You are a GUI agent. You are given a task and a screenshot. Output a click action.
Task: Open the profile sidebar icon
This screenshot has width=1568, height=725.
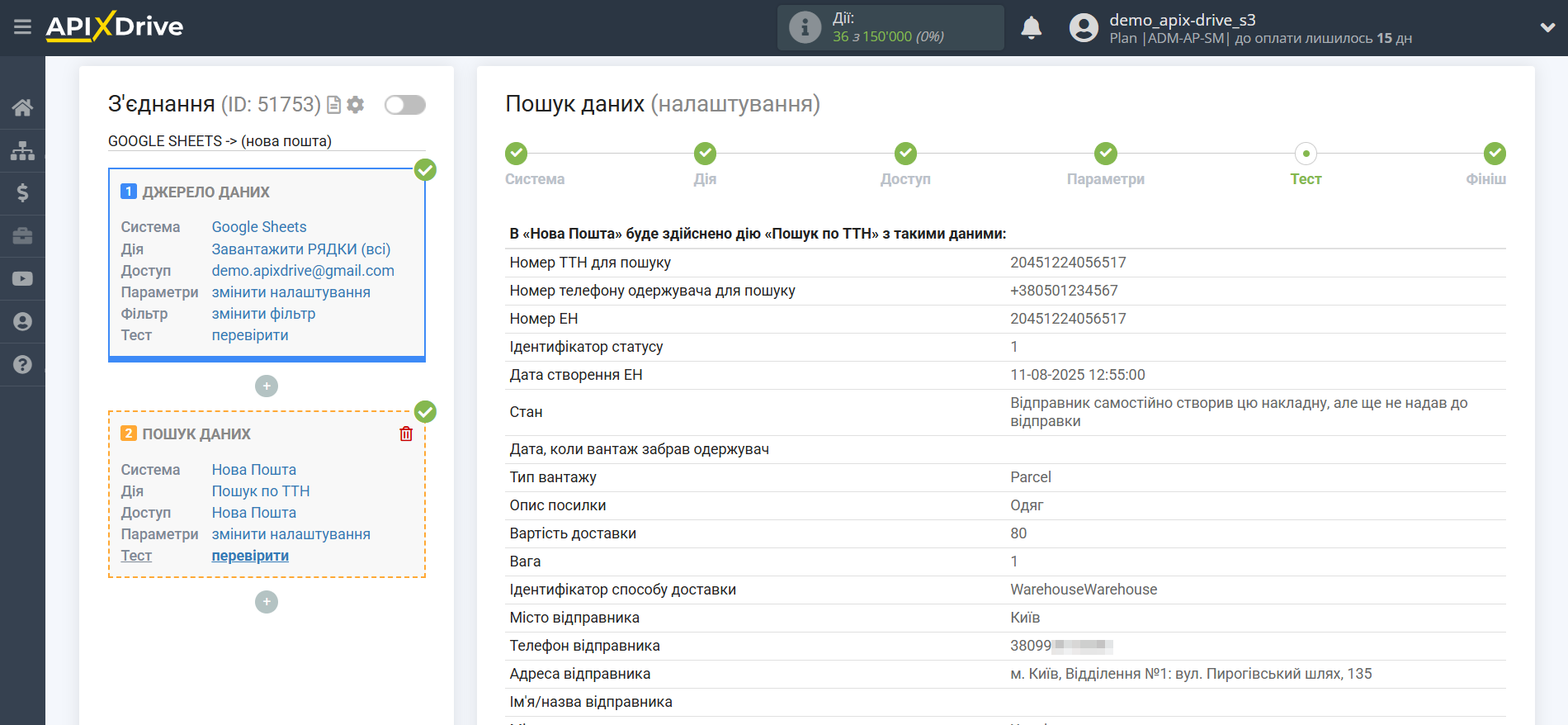coord(22,322)
